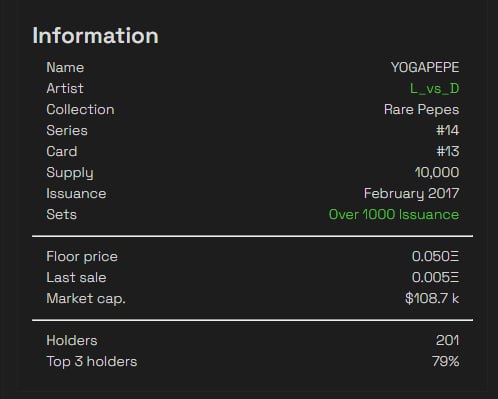Viewport: 498px width, 399px height.
Task: Select the Information heading
Action: tap(95, 35)
